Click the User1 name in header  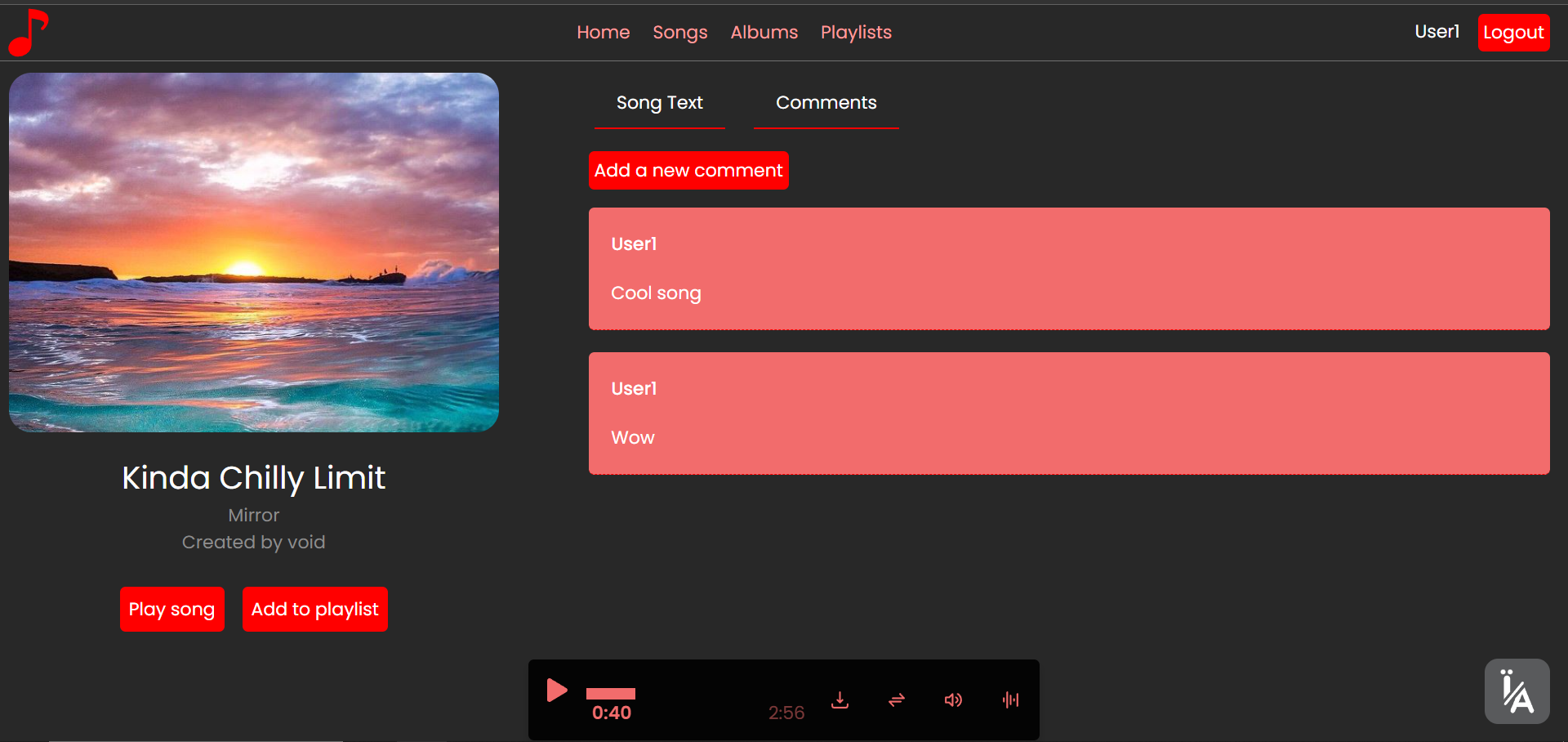(x=1437, y=32)
